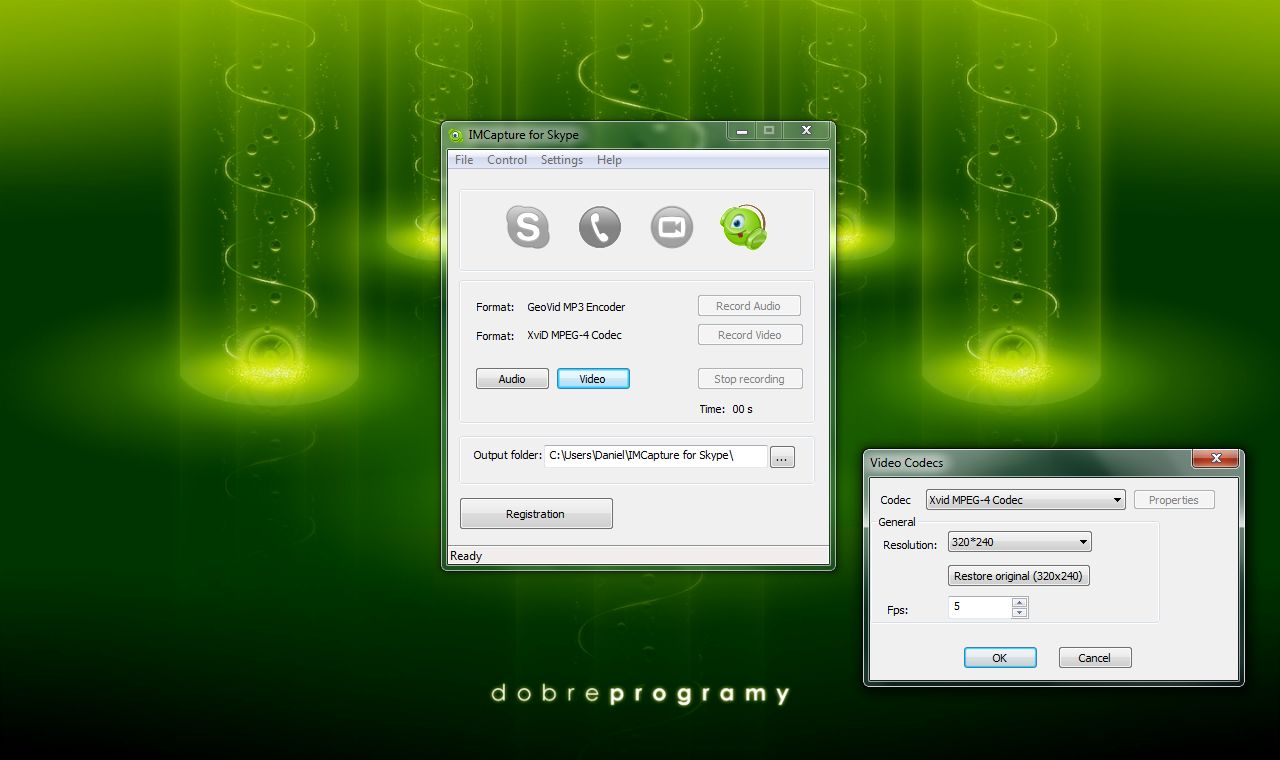This screenshot has width=1280, height=760.
Task: Cancel the Video Codecs dialog
Action: (1095, 658)
